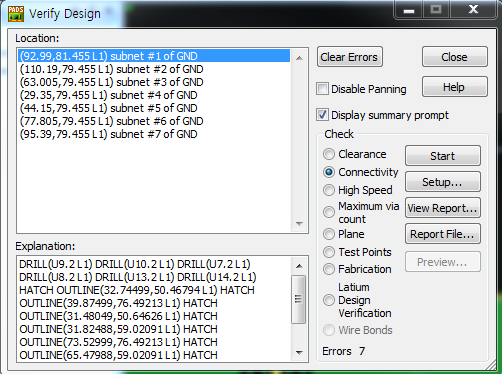Select the Clearance check radio button

[329, 154]
